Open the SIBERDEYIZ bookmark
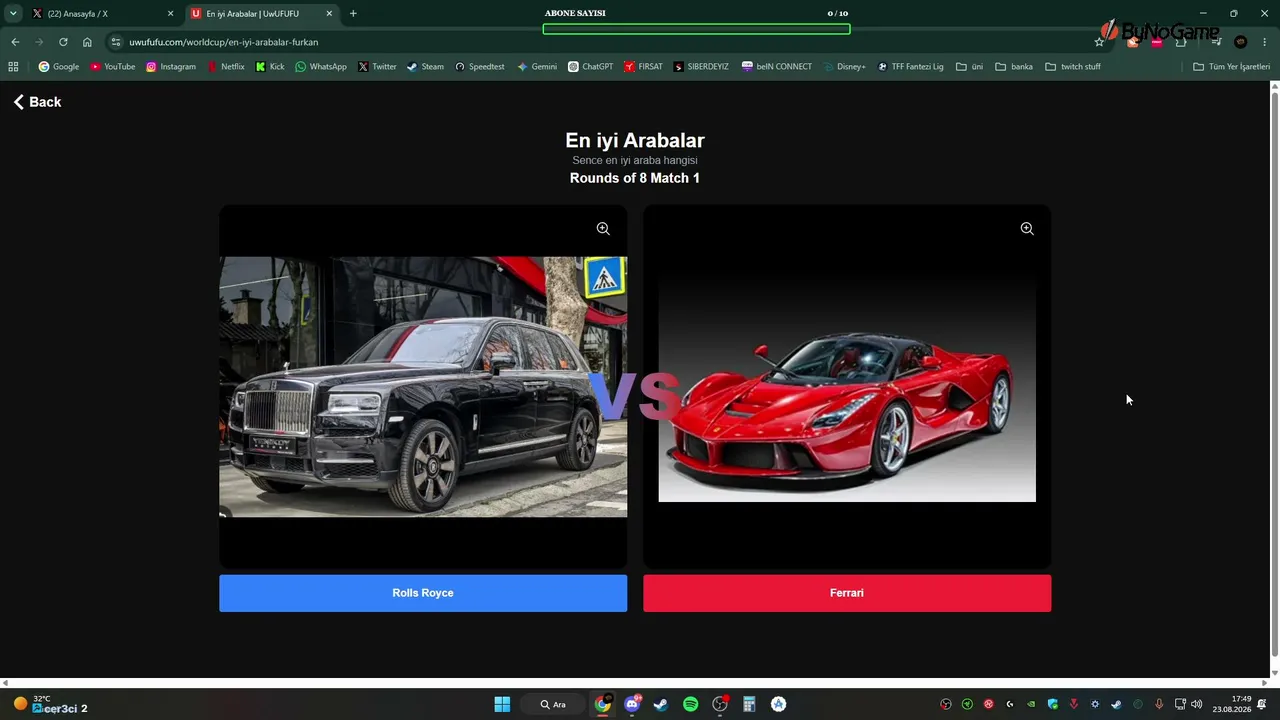Image resolution: width=1280 pixels, height=720 pixels. pos(702,67)
